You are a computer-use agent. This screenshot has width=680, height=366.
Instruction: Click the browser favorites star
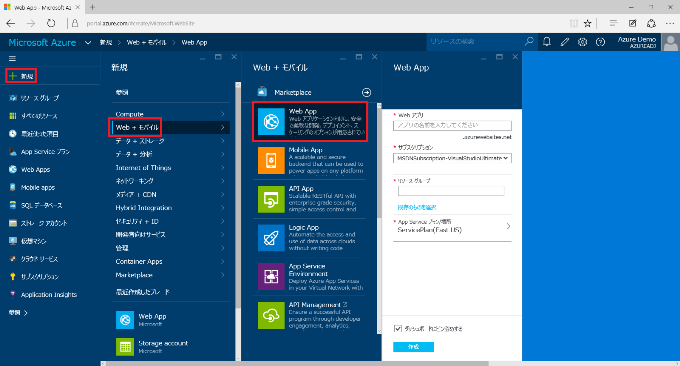pyautogui.click(x=588, y=23)
